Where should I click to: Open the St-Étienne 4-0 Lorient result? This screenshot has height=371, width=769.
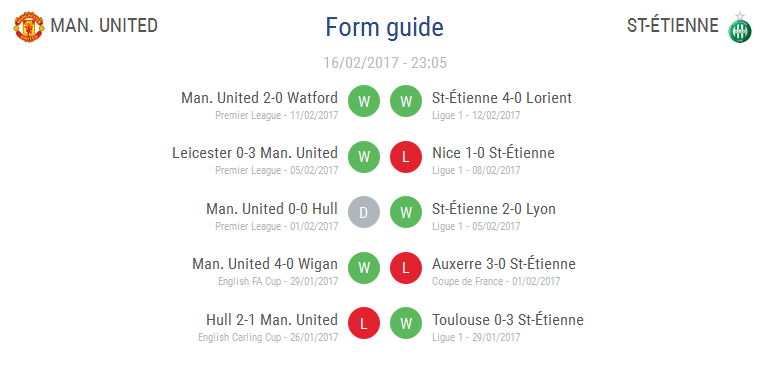pyautogui.click(x=502, y=98)
